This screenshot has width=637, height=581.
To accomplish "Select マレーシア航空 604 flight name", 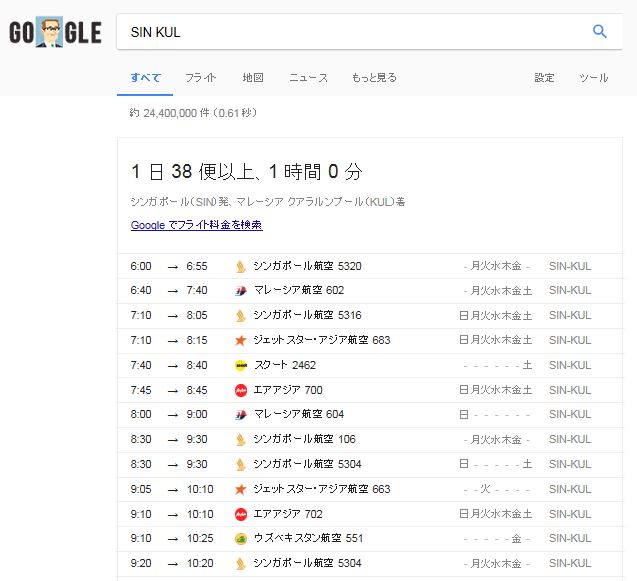I will (299, 414).
